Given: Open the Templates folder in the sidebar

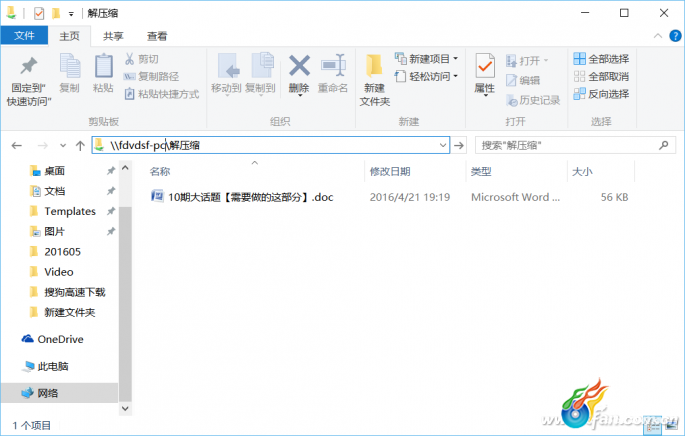Looking at the screenshot, I should click(x=70, y=211).
